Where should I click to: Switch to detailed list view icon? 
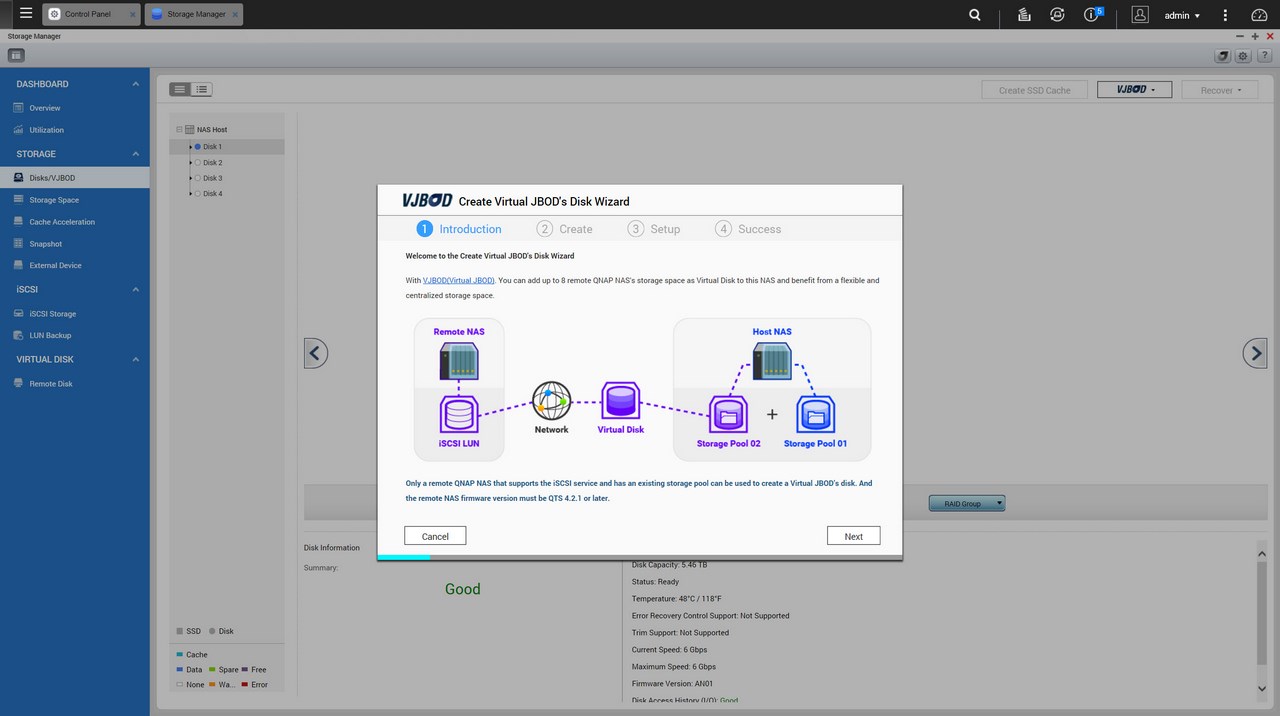pyautogui.click(x=201, y=89)
